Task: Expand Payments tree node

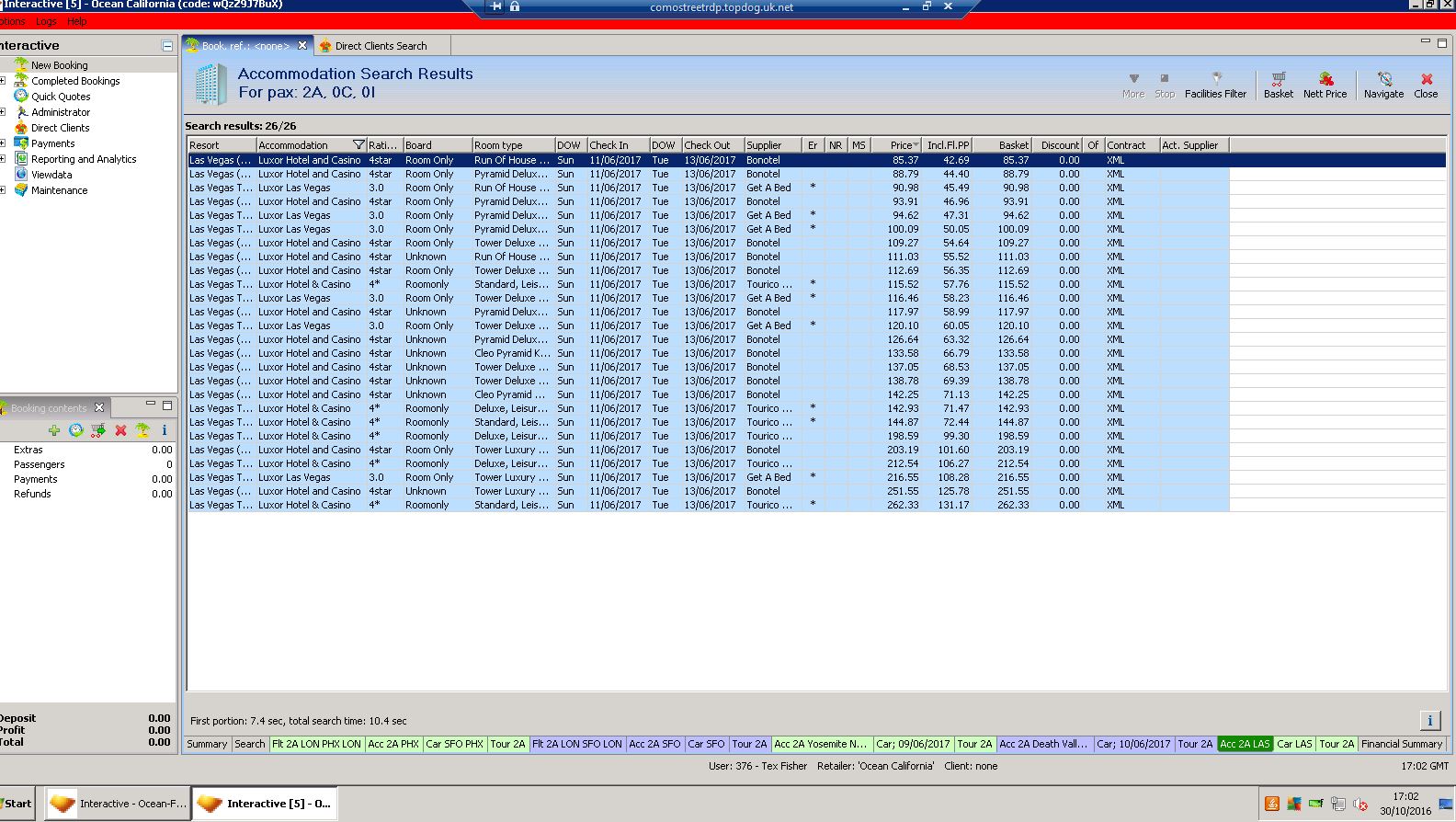Action: click(3, 143)
